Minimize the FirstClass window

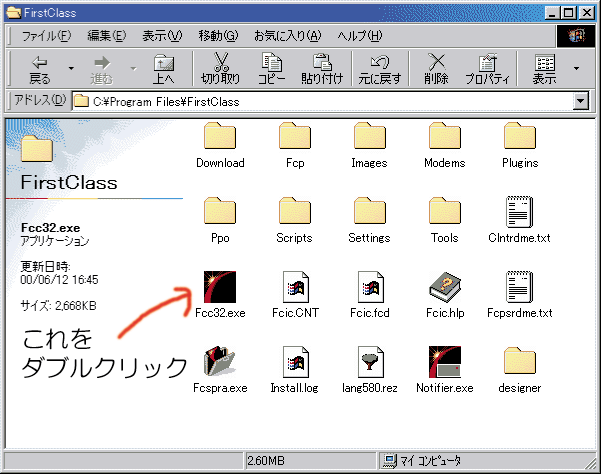(552, 13)
